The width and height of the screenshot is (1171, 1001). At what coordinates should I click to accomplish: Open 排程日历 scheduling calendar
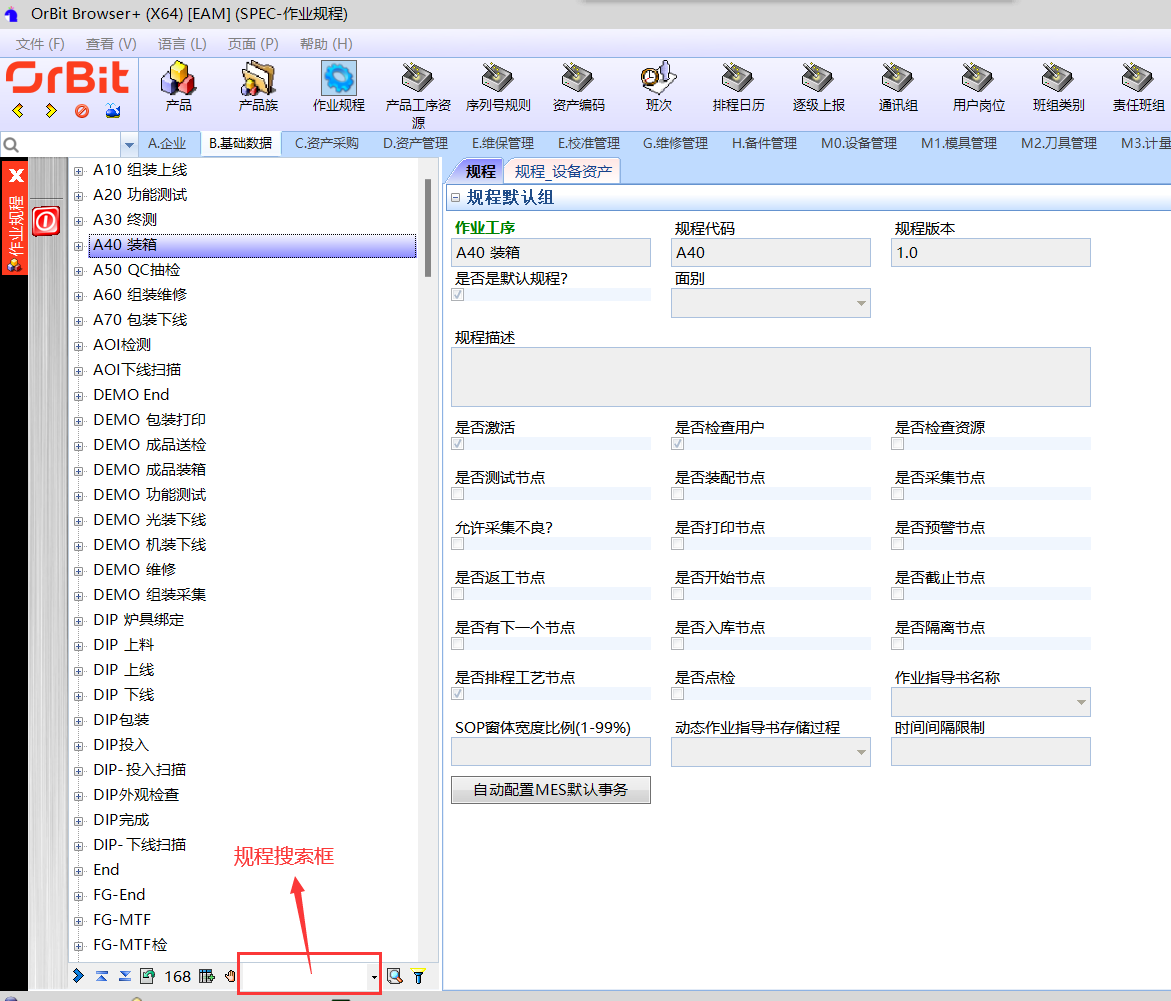tap(738, 87)
